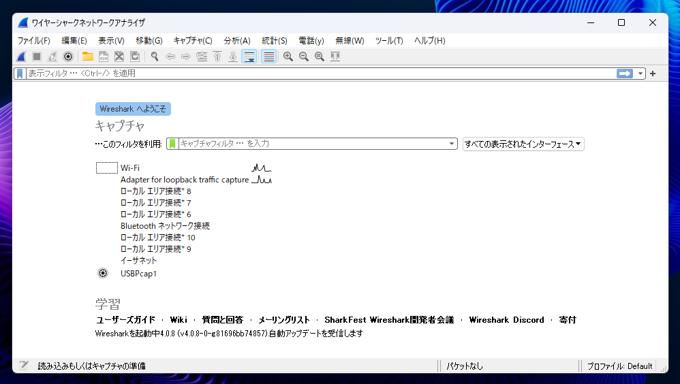This screenshot has height=384, width=680.
Task: Save the capture file icon
Action: pos(103,56)
